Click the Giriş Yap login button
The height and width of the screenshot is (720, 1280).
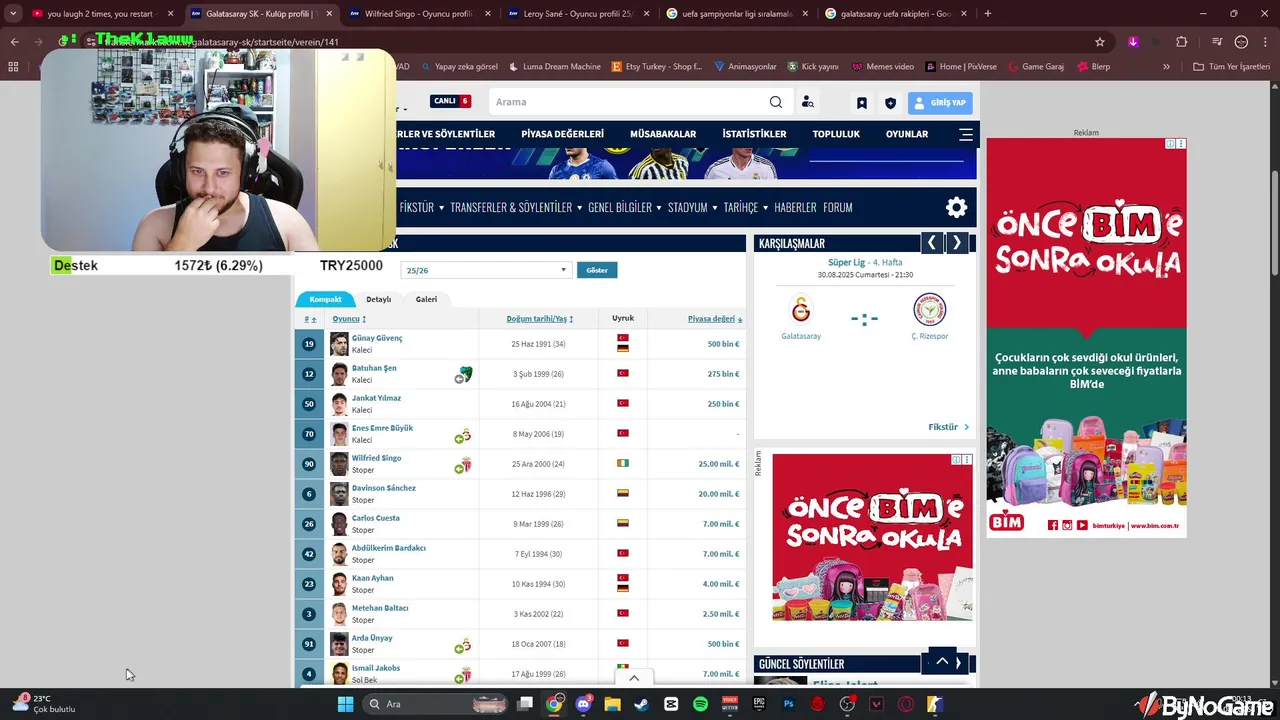click(x=940, y=102)
